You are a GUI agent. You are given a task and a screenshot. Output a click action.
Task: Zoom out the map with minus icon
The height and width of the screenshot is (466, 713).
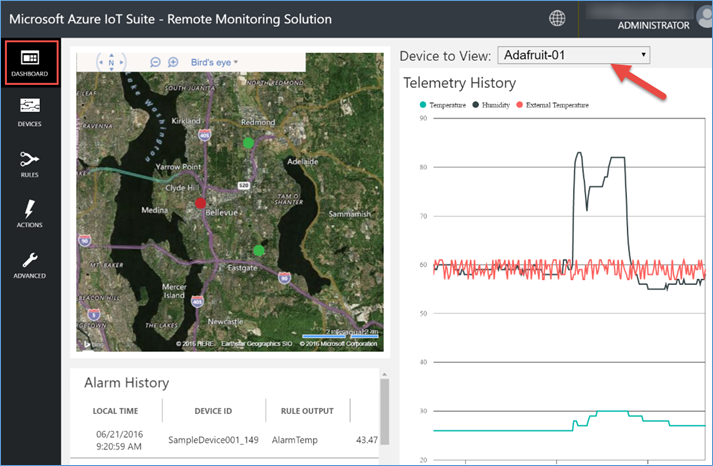[155, 62]
